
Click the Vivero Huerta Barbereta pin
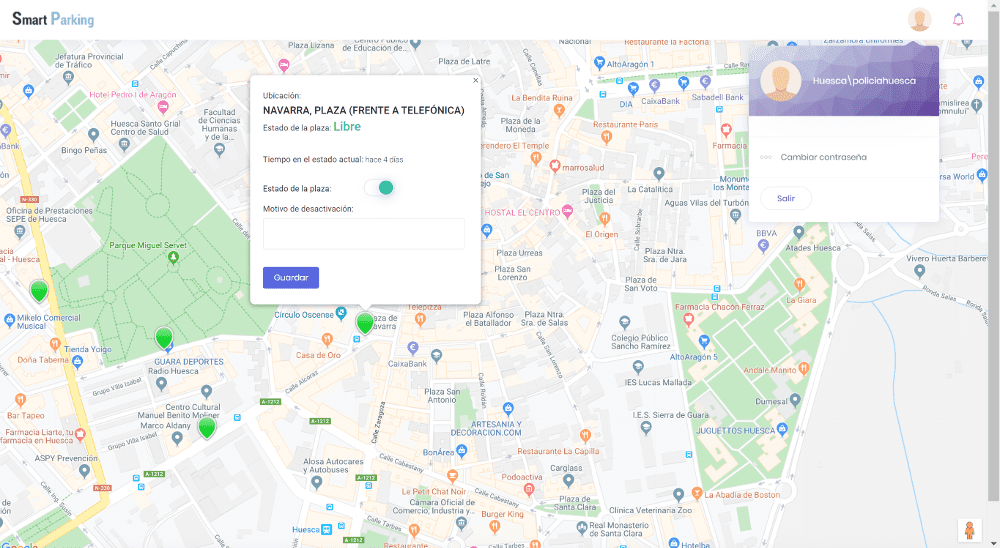tap(919, 270)
